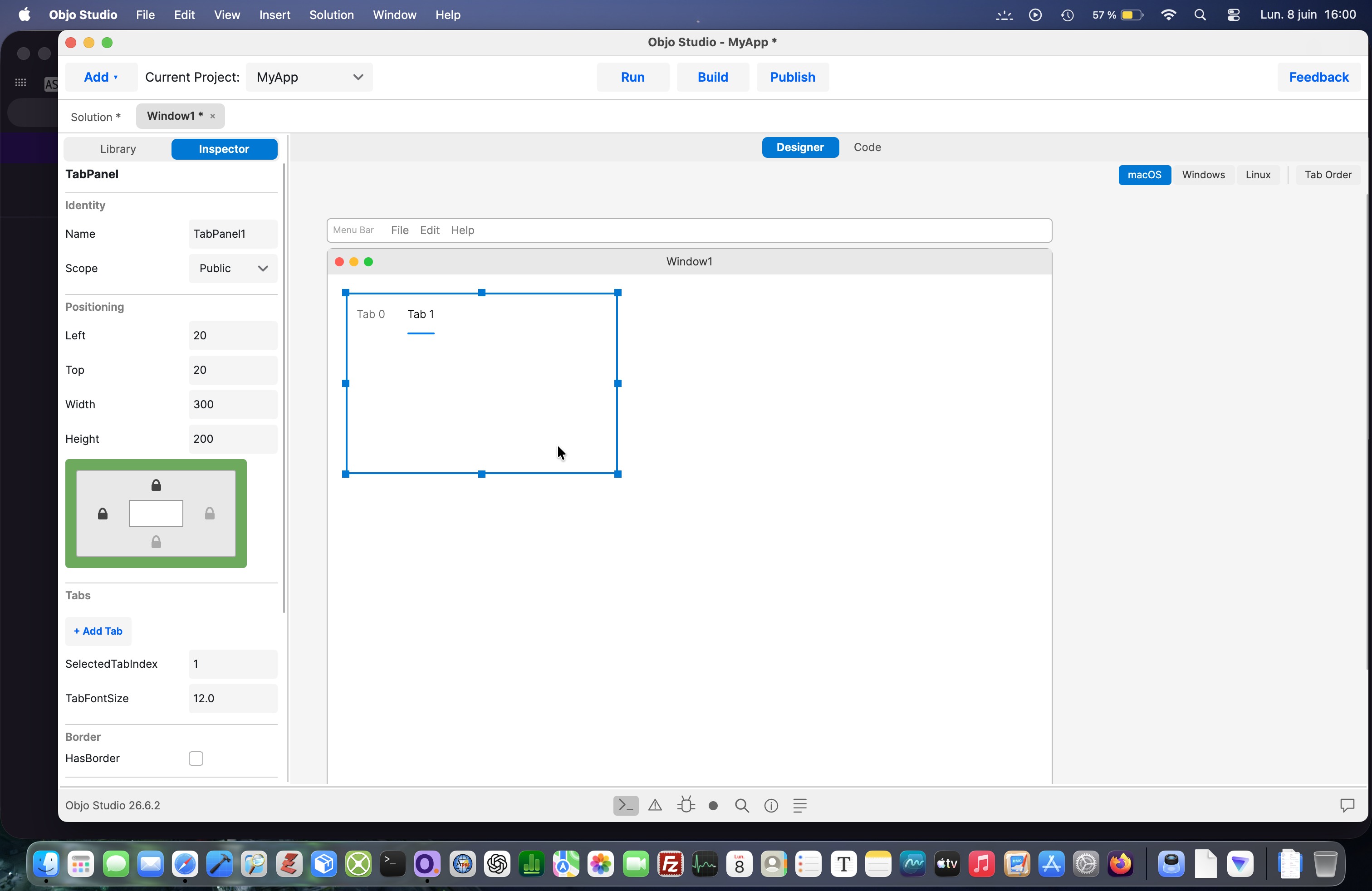Open FileZilla from the Dock

[671, 864]
